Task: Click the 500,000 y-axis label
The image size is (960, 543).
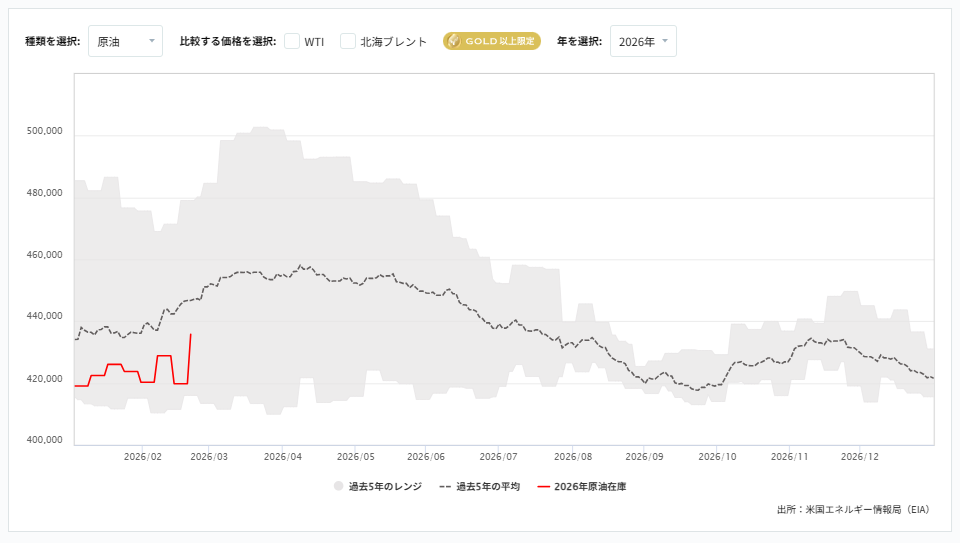Action: (x=44, y=131)
